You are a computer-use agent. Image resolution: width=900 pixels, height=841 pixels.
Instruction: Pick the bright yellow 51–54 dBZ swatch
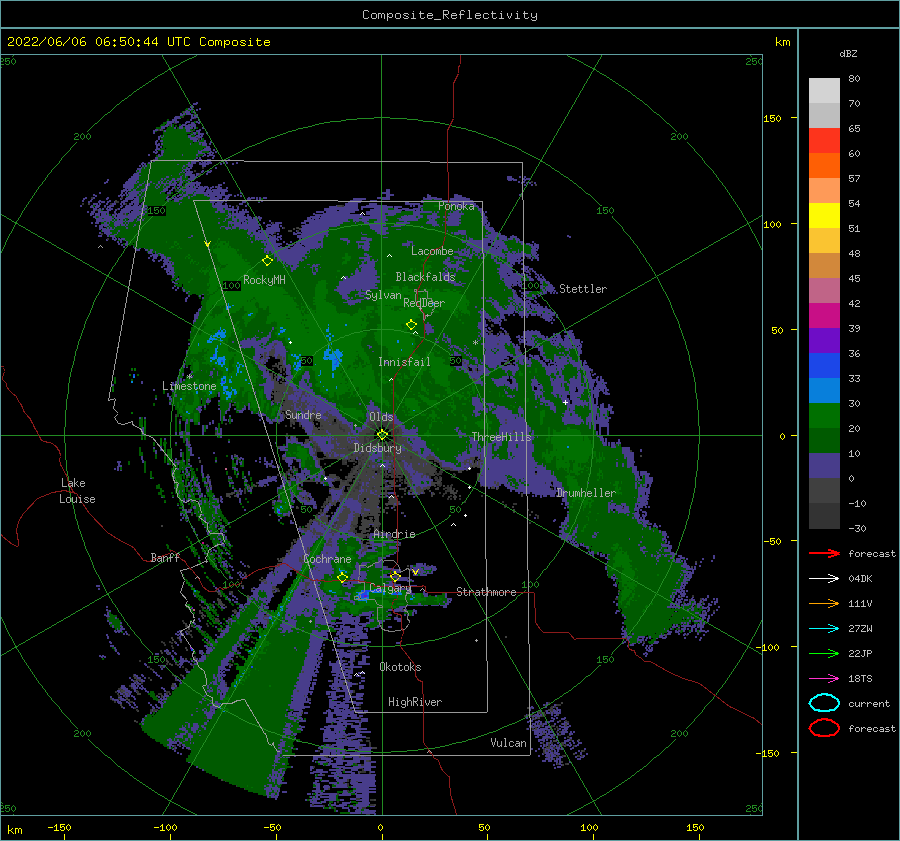click(x=824, y=216)
